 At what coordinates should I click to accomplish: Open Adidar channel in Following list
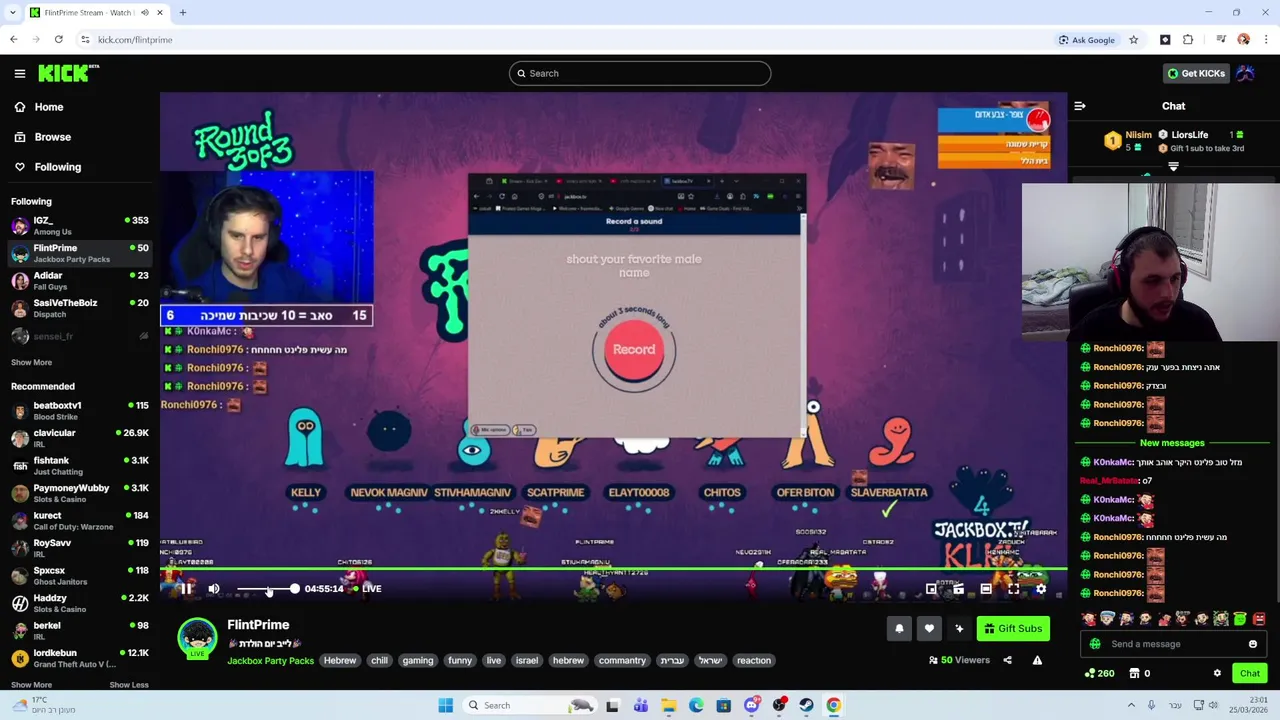point(80,281)
